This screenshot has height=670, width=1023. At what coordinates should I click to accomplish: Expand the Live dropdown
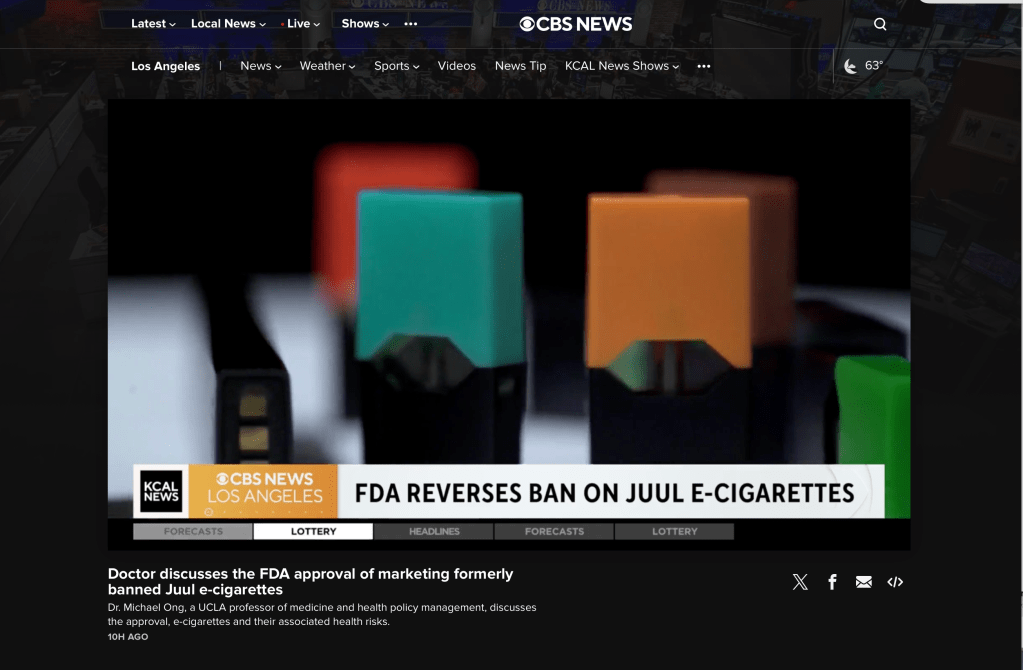[x=303, y=24]
